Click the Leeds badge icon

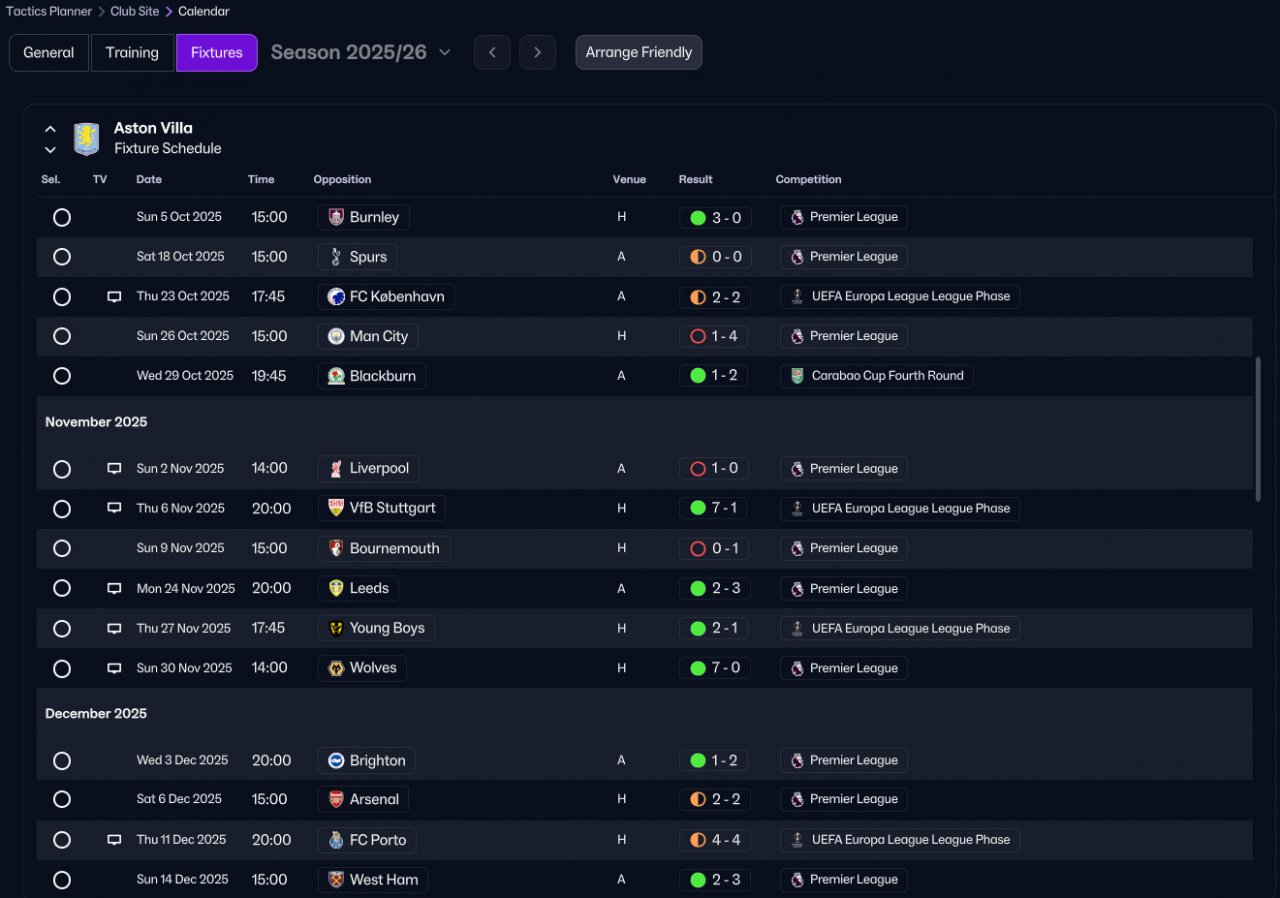(x=336, y=589)
